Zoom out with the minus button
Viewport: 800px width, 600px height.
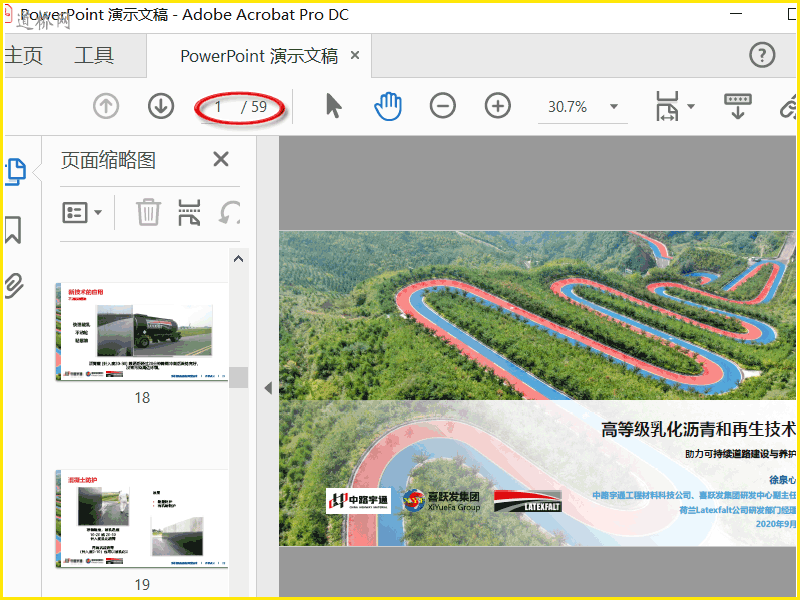point(442,106)
